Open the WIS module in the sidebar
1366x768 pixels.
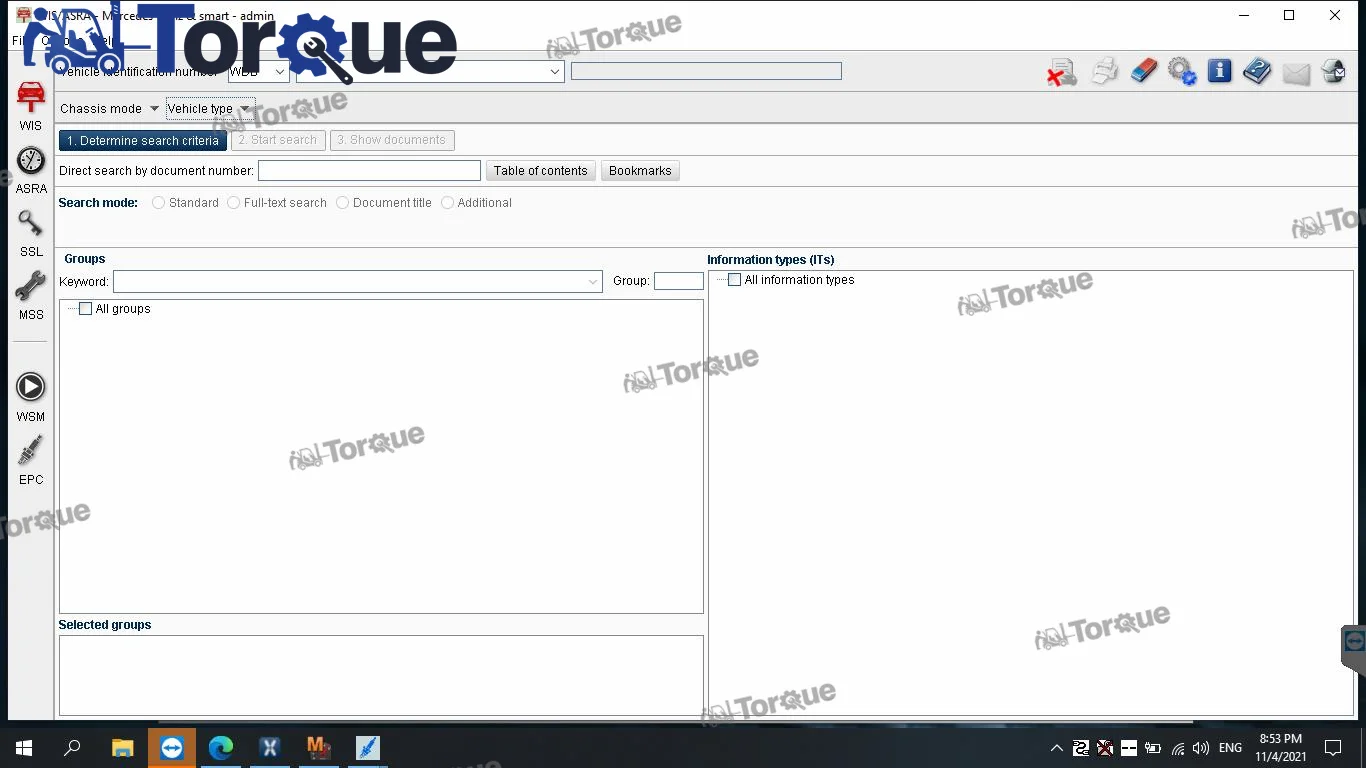(31, 106)
